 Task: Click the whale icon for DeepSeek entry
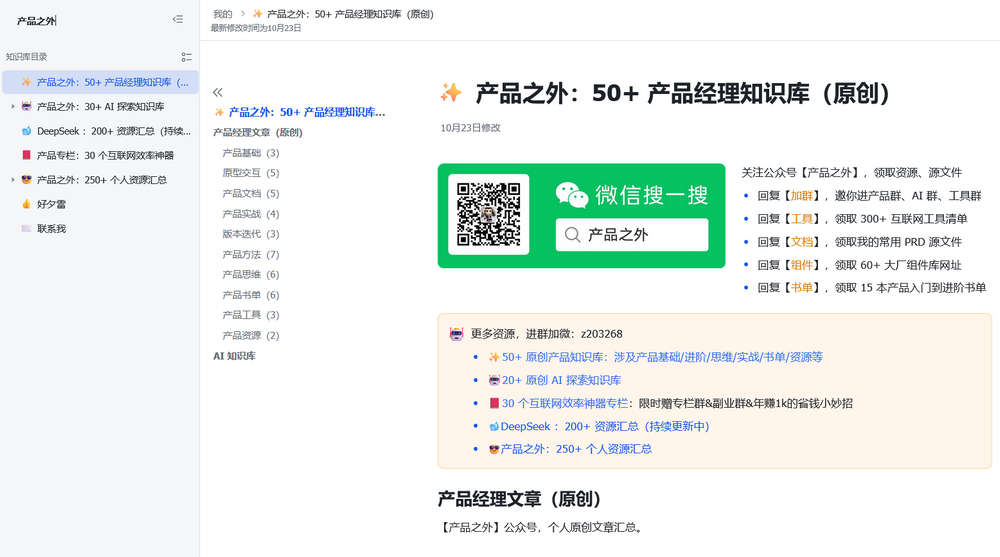tap(26, 131)
